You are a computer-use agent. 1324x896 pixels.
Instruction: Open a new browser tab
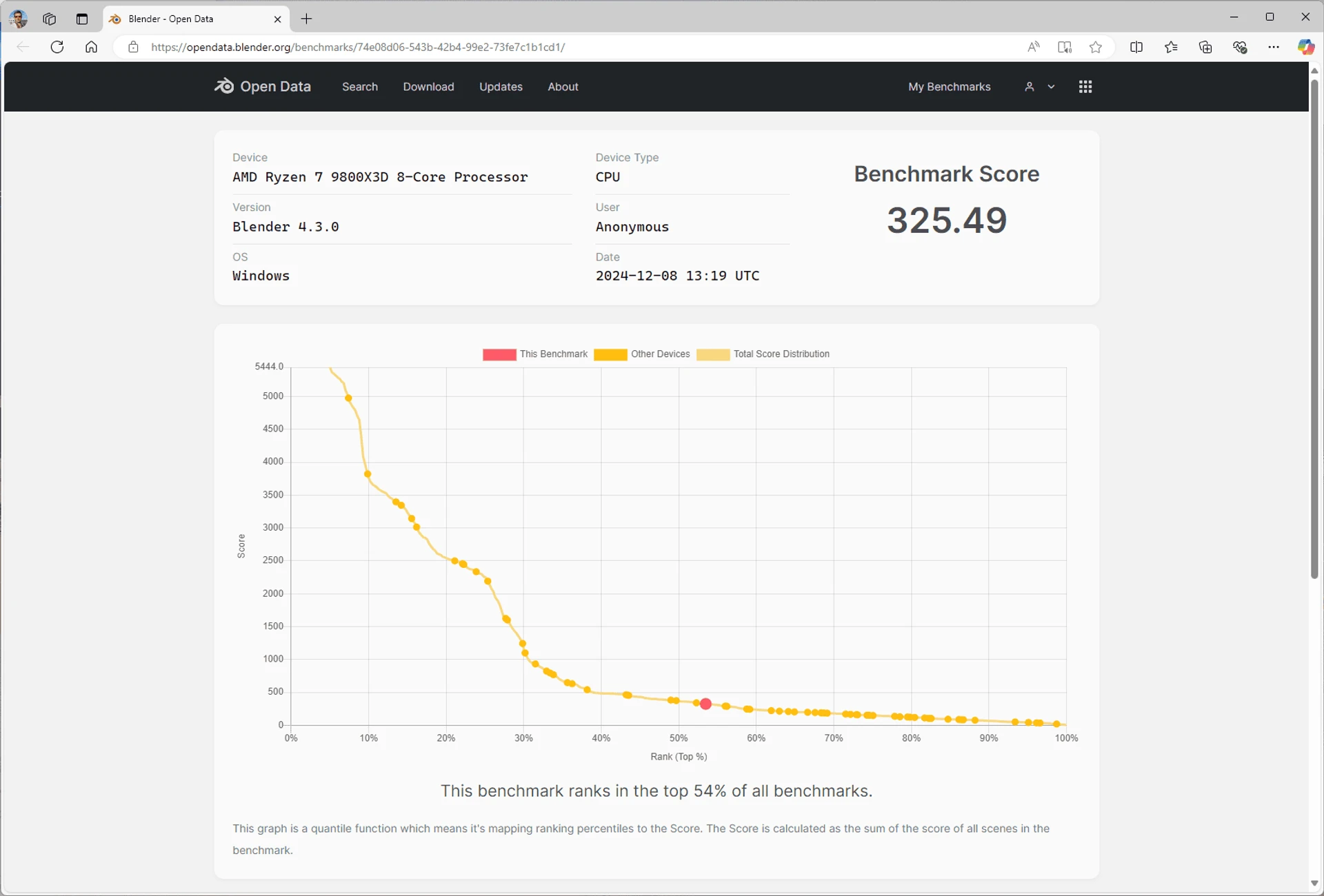pyautogui.click(x=306, y=19)
